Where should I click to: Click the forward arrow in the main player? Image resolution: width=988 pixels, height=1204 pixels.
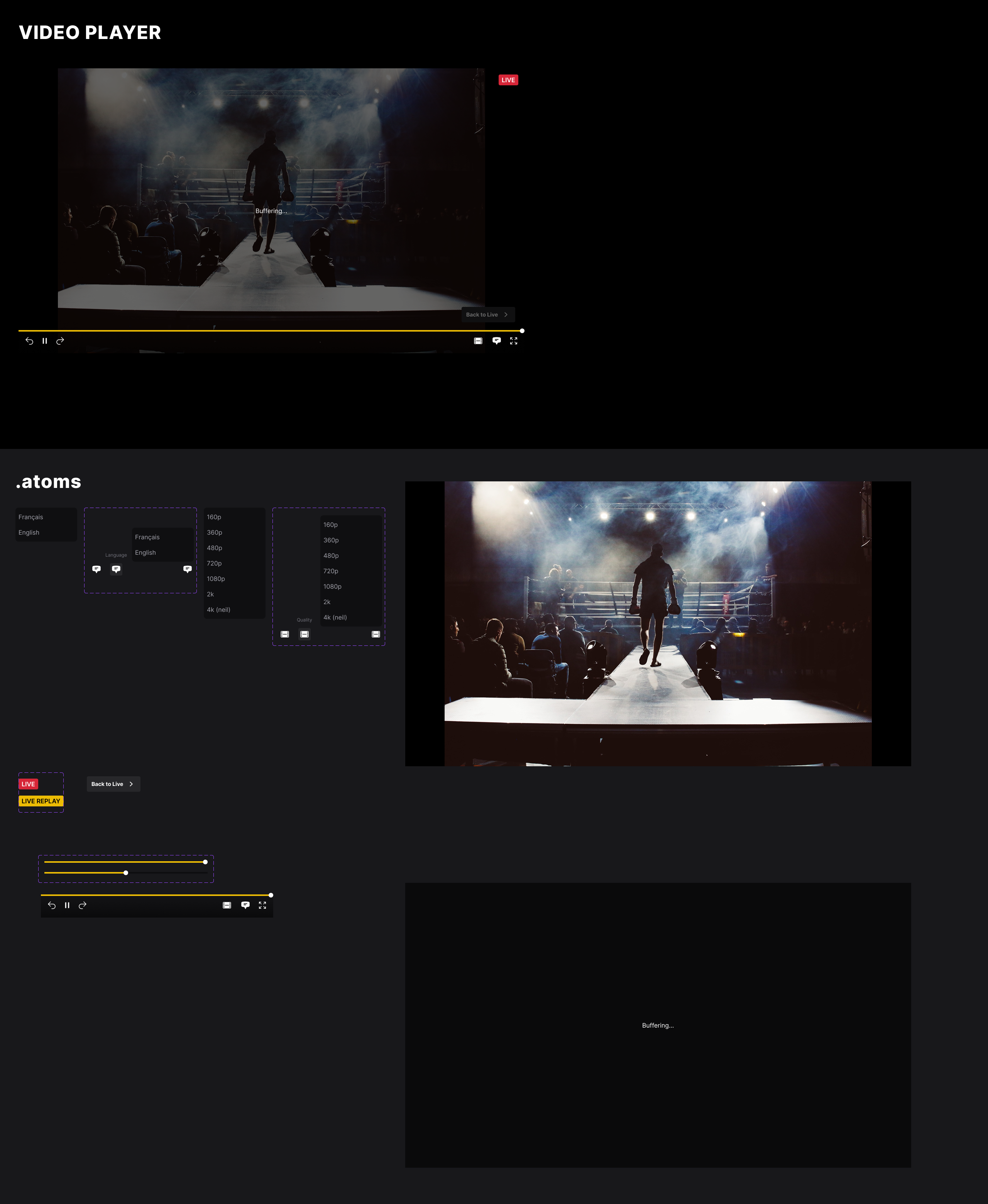point(60,341)
